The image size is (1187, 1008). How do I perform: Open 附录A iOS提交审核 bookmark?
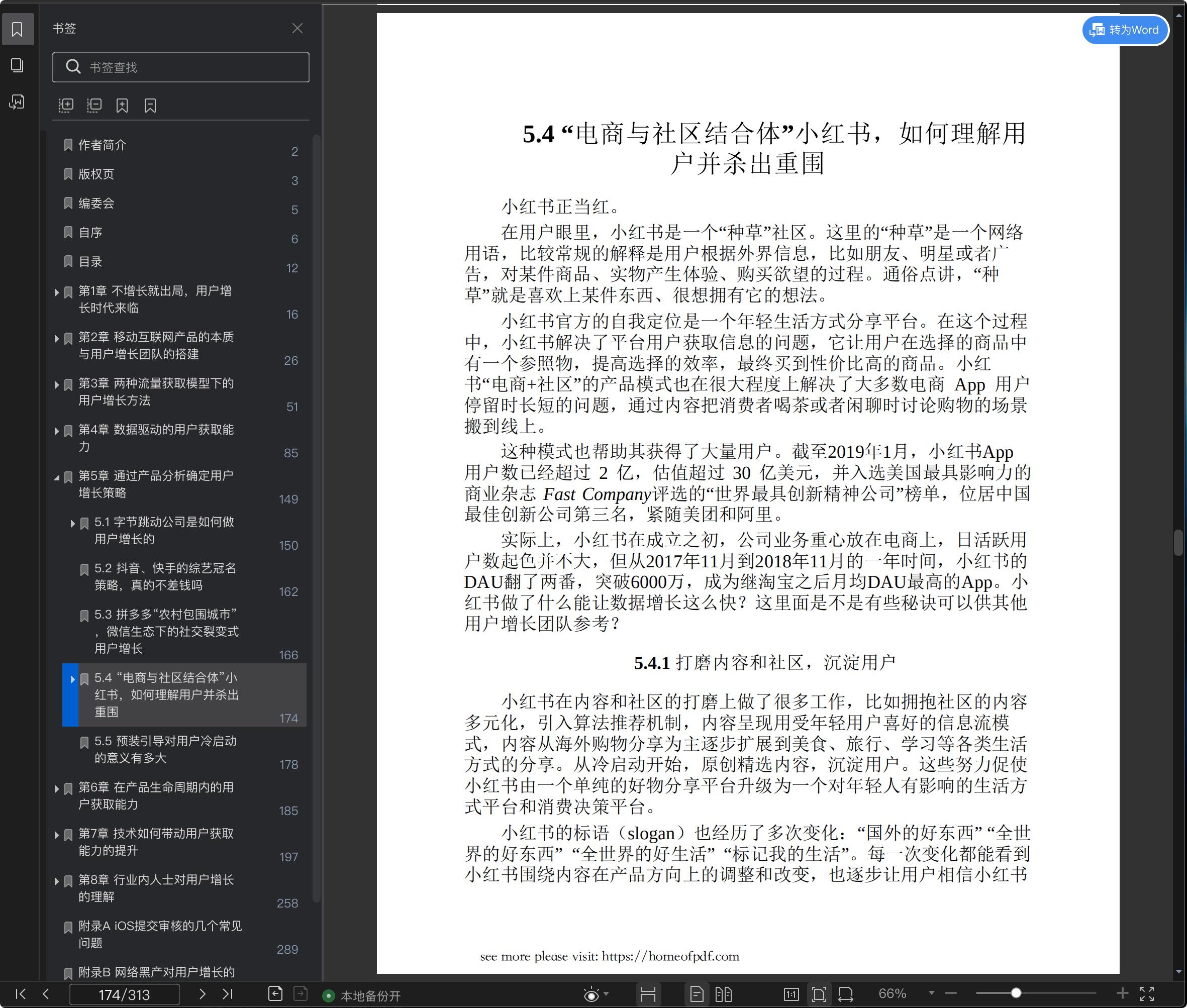point(160,934)
